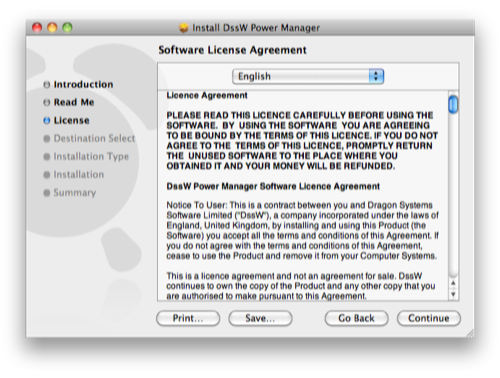This screenshot has width=500, height=378.
Task: Click the Installation step label
Action: point(79,174)
